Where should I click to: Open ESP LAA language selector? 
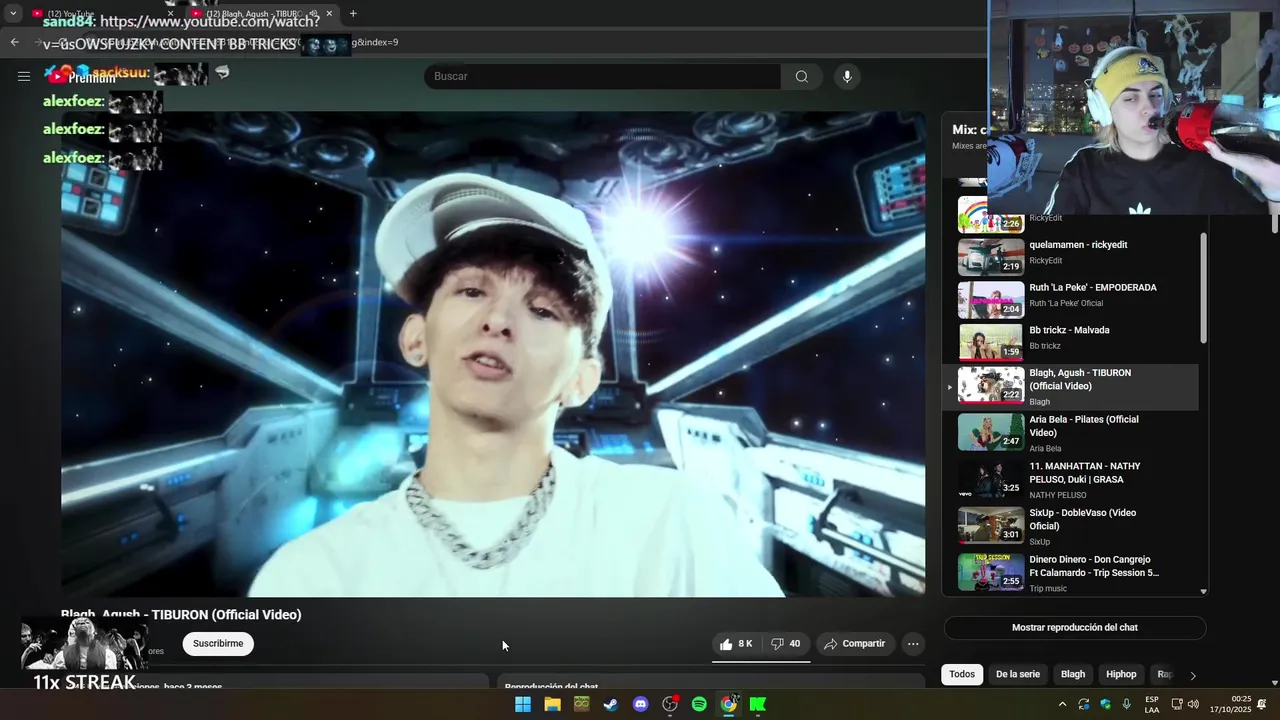(1152, 704)
